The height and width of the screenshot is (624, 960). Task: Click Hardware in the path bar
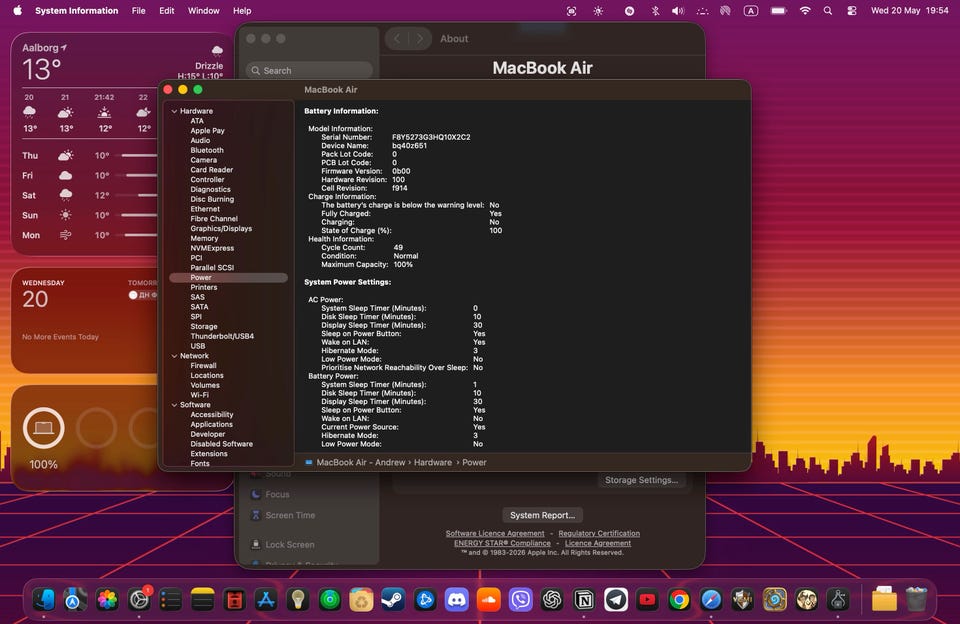(432, 463)
